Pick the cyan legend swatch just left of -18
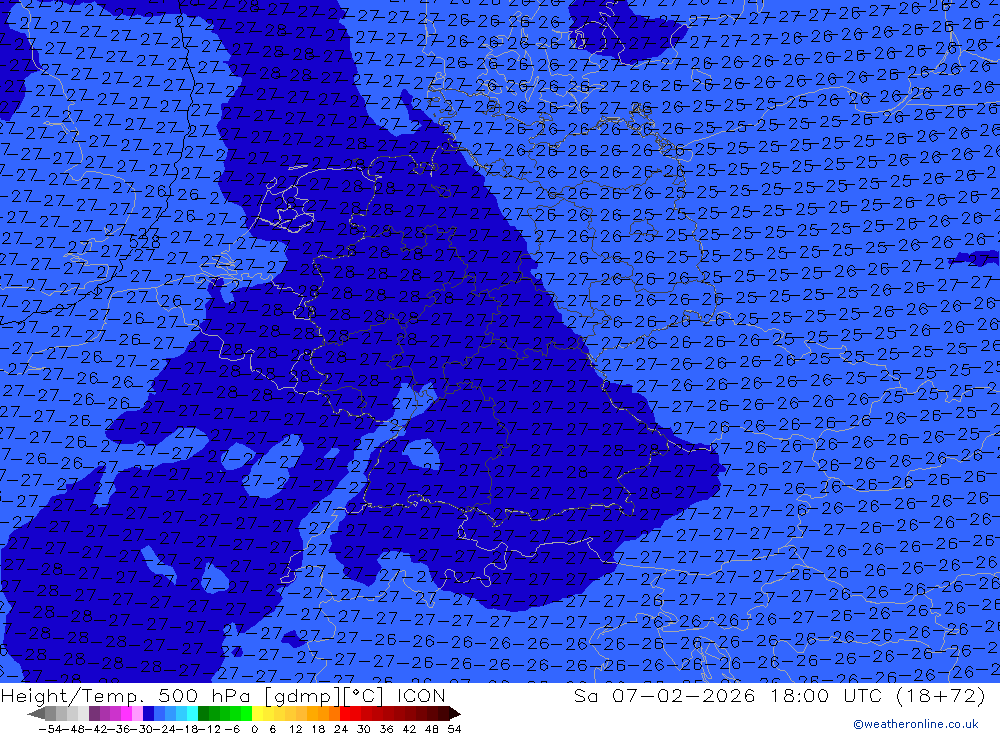 pyautogui.click(x=192, y=714)
